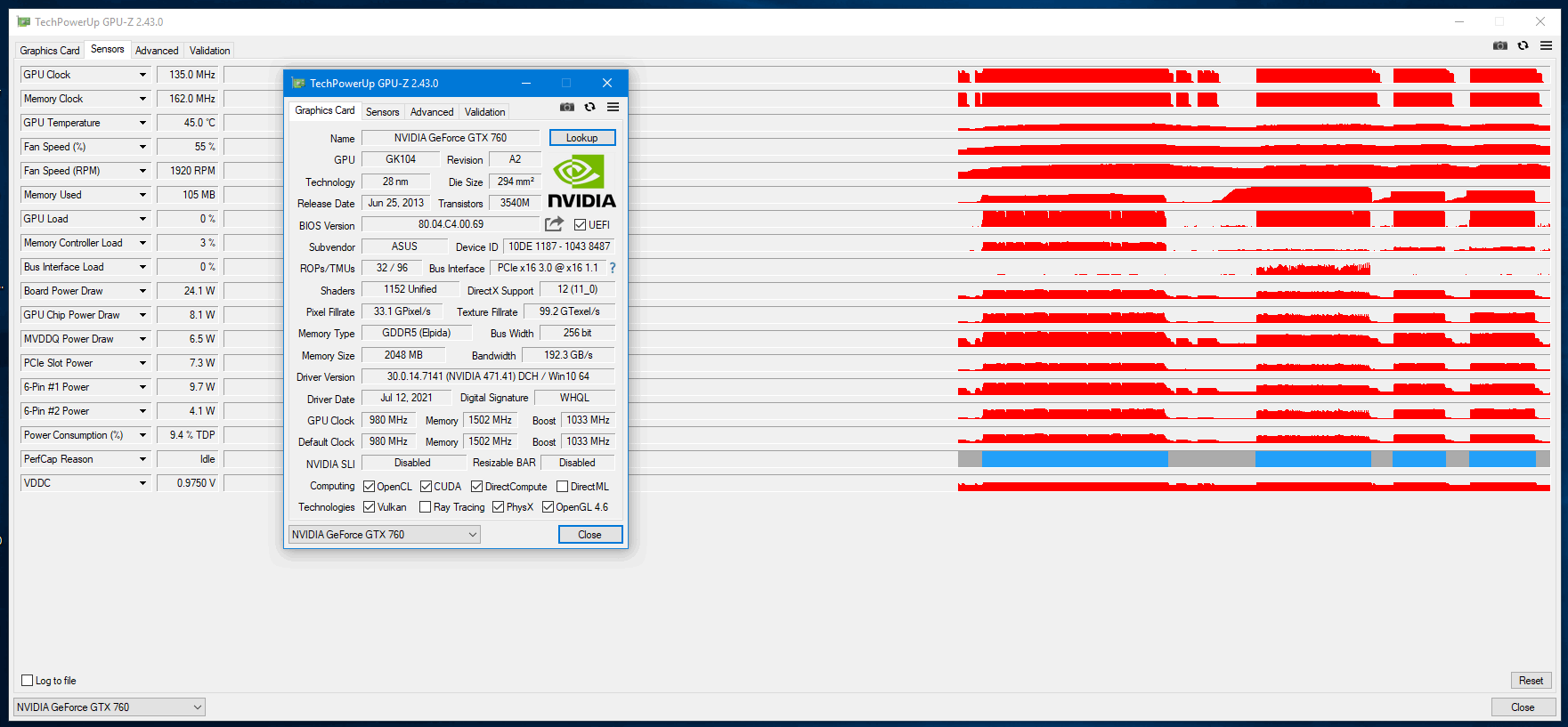Toggle the UEFI checkbox

coord(581,225)
